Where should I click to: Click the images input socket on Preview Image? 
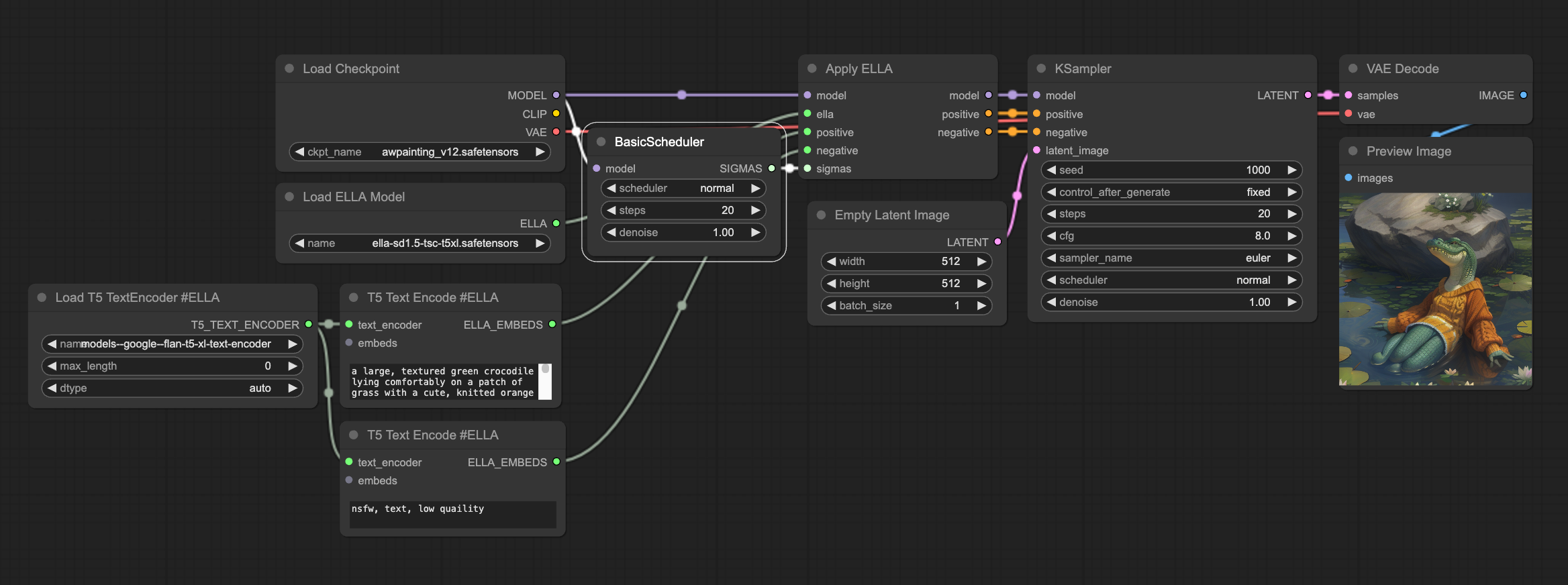pyautogui.click(x=1348, y=178)
